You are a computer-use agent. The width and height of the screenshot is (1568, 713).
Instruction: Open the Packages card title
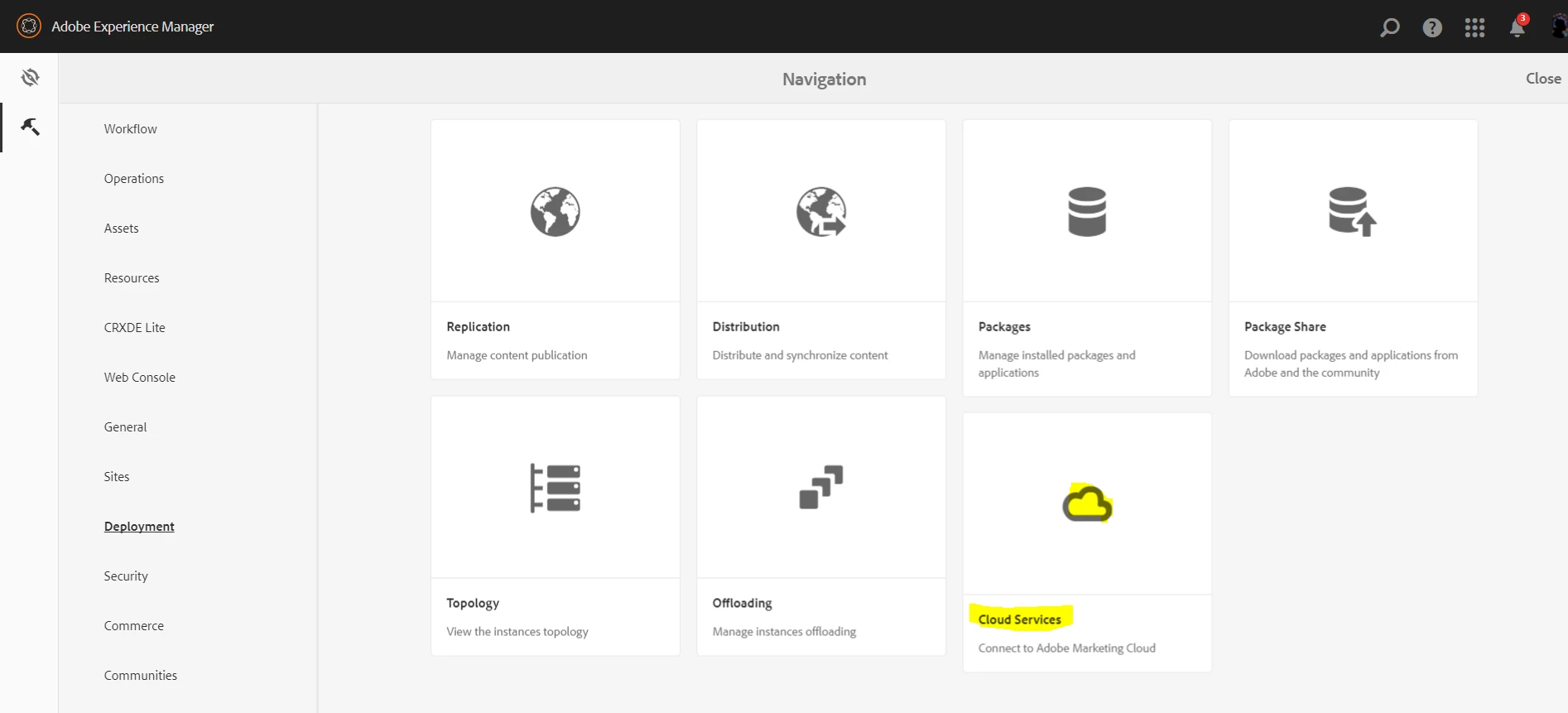click(1004, 326)
